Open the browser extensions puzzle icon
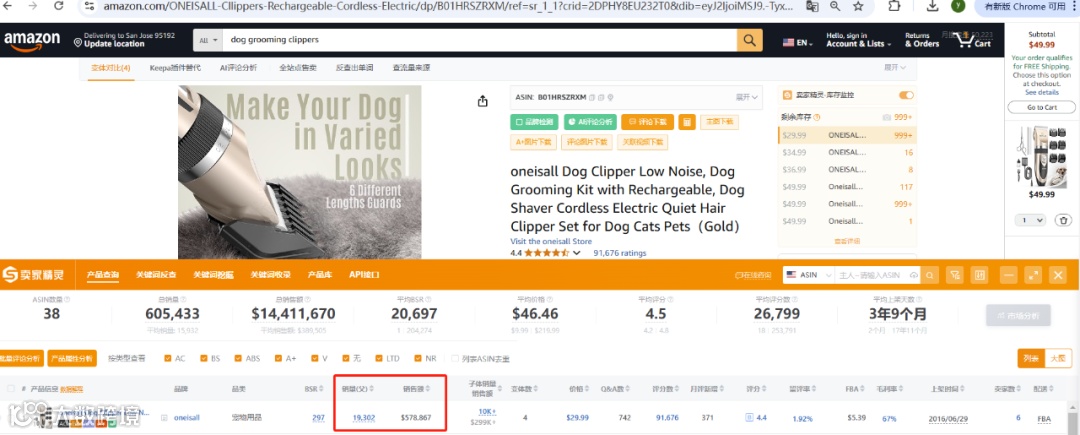This screenshot has width=1080, height=435. (x=893, y=6)
